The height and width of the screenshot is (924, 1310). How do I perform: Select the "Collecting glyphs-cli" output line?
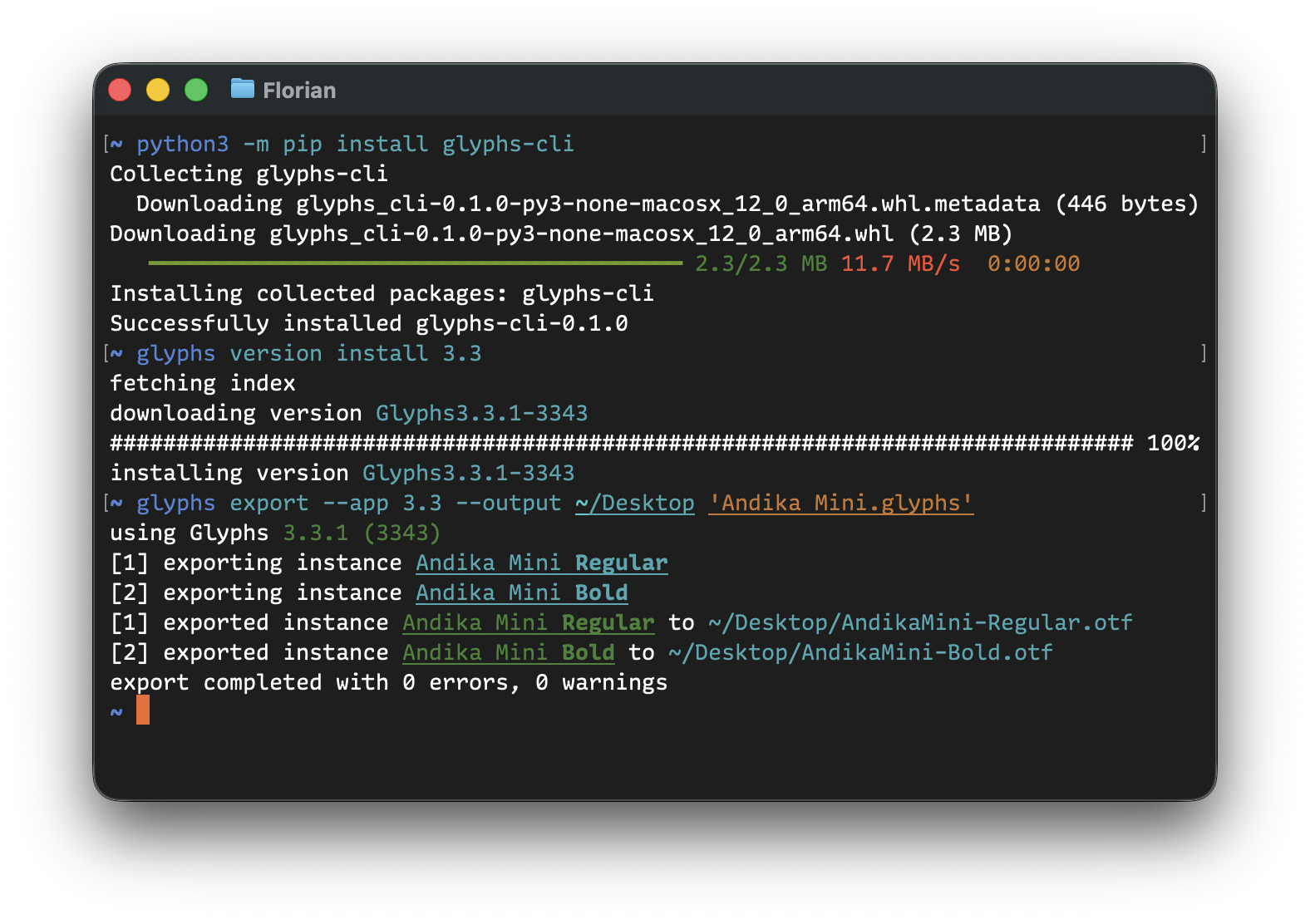[249, 174]
